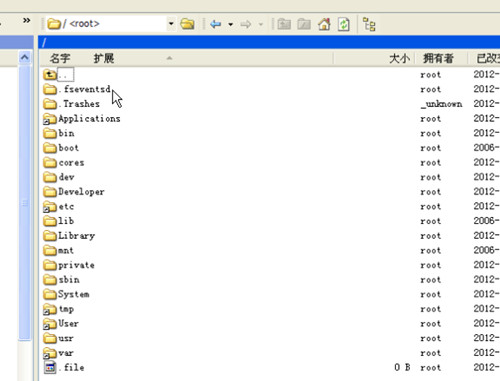Image resolution: width=500 pixels, height=381 pixels.
Task: Click the folder icon of private
Action: [x=50, y=265]
